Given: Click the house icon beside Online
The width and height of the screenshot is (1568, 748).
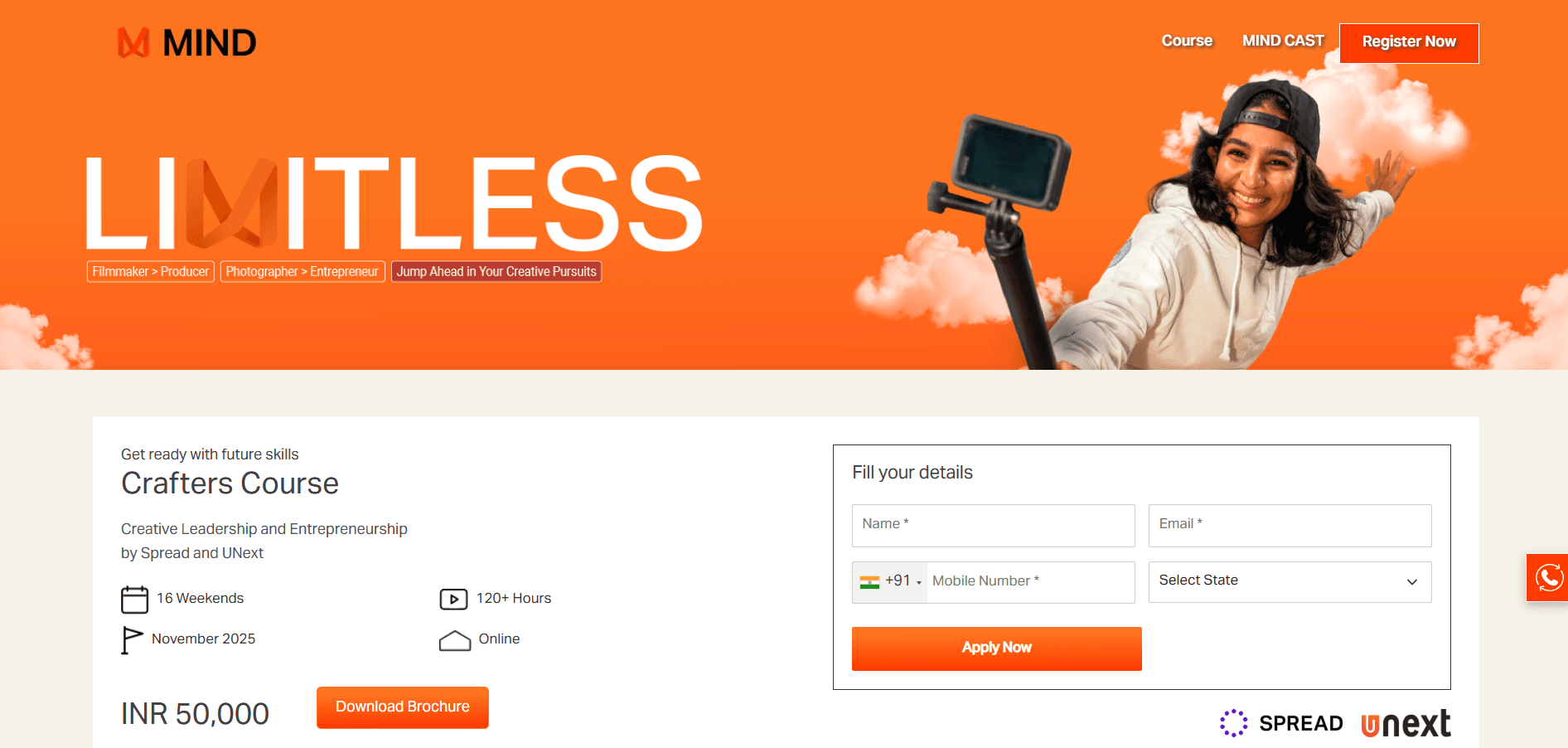Looking at the screenshot, I should coord(454,640).
